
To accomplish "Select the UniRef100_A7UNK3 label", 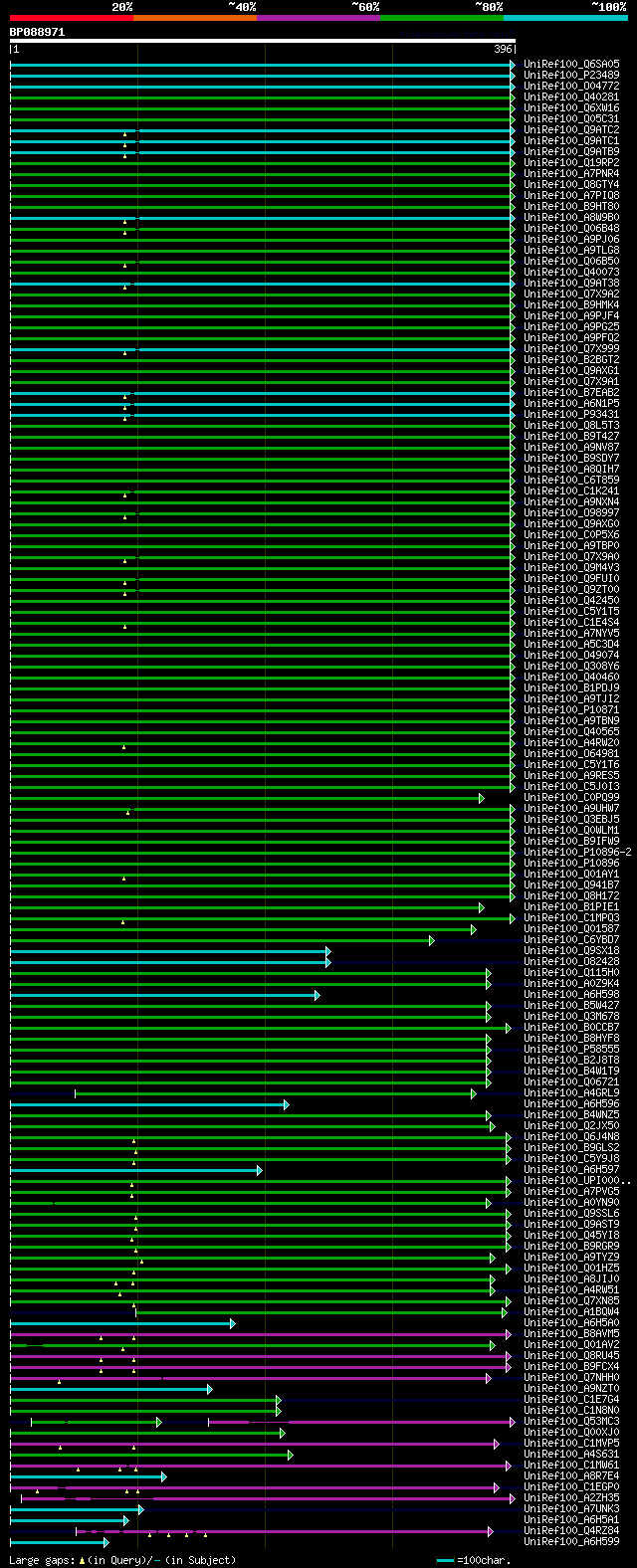I will point(571,1509).
